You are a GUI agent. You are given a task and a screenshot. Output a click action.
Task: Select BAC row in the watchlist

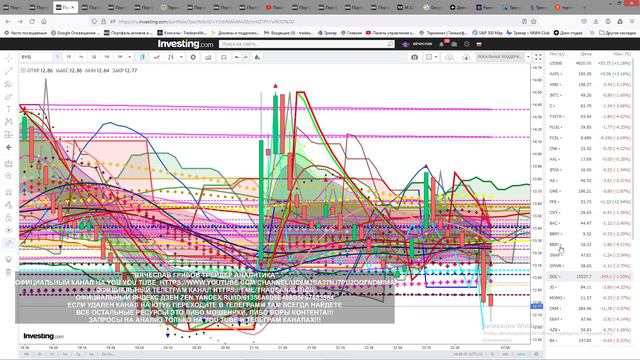click(x=590, y=223)
